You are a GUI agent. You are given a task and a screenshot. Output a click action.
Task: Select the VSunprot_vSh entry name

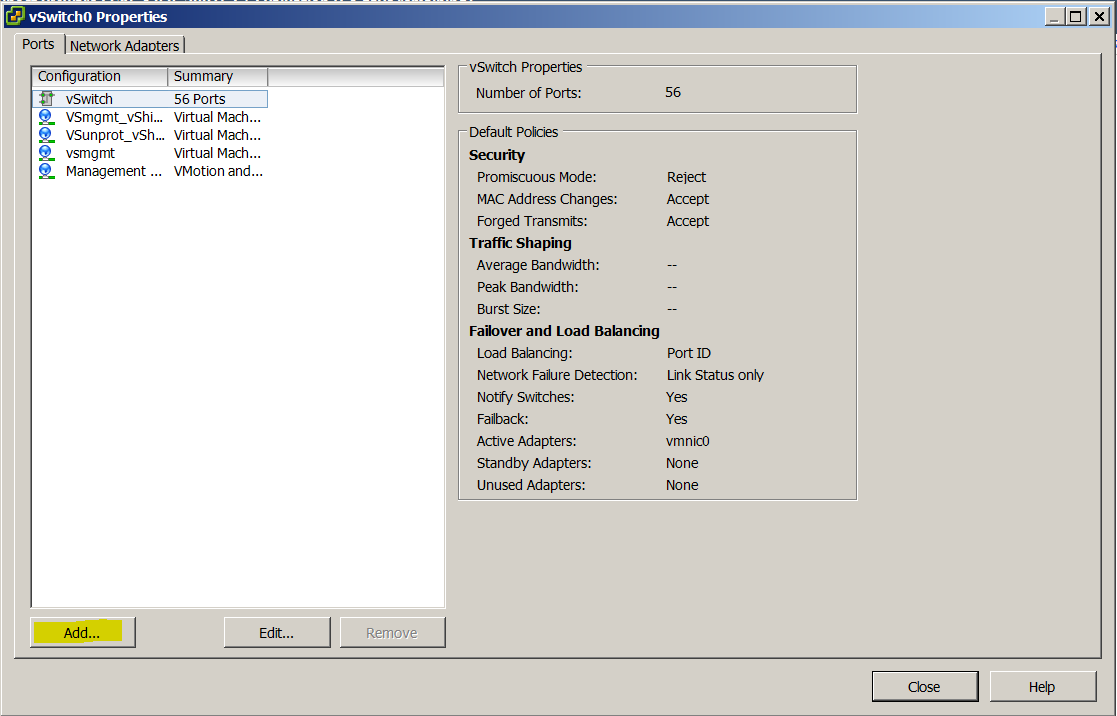pyautogui.click(x=115, y=135)
